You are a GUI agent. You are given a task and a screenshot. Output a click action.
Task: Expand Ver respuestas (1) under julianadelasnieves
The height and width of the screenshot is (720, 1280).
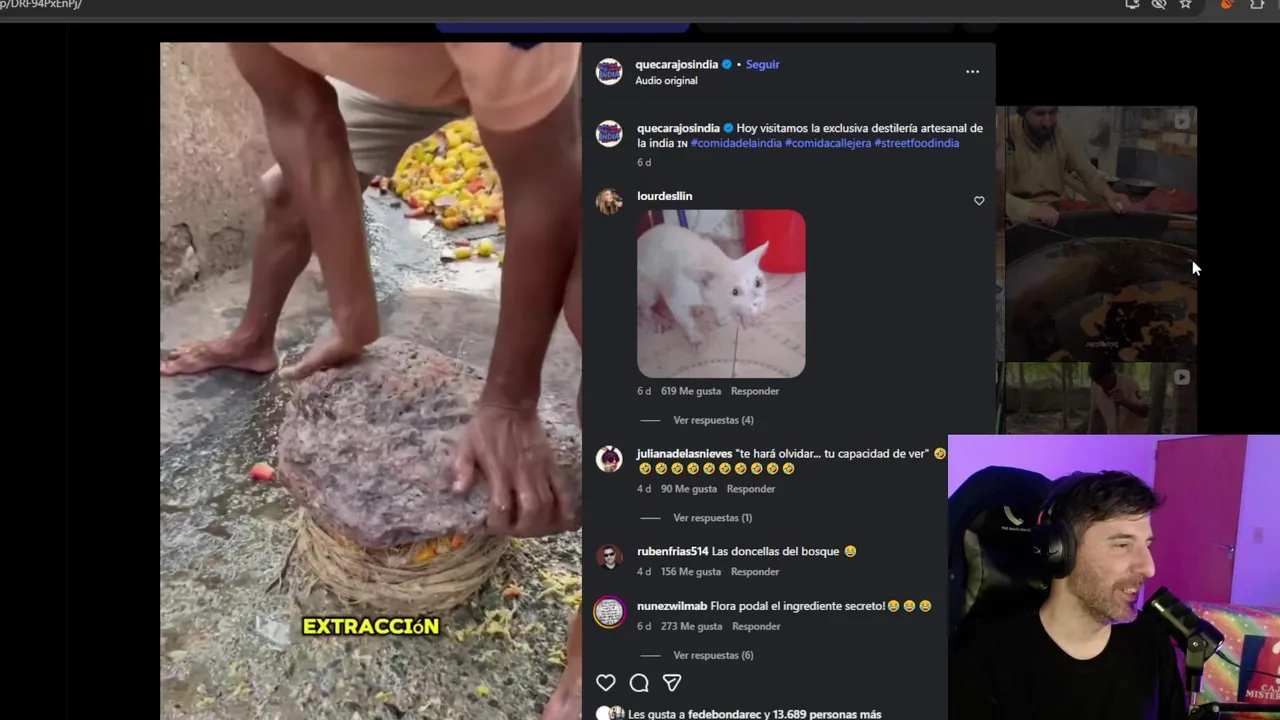(x=712, y=517)
